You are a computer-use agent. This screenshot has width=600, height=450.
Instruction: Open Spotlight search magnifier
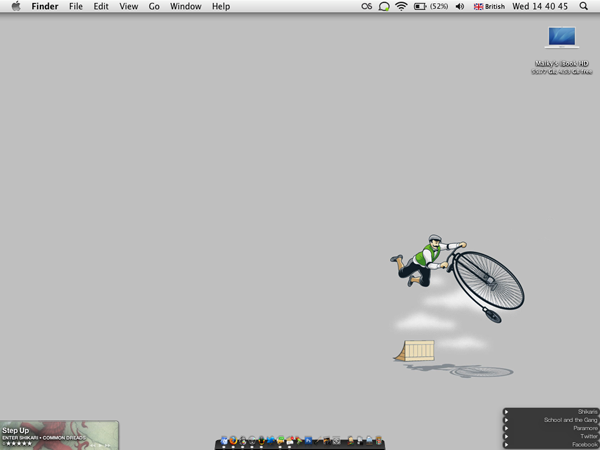click(584, 6)
